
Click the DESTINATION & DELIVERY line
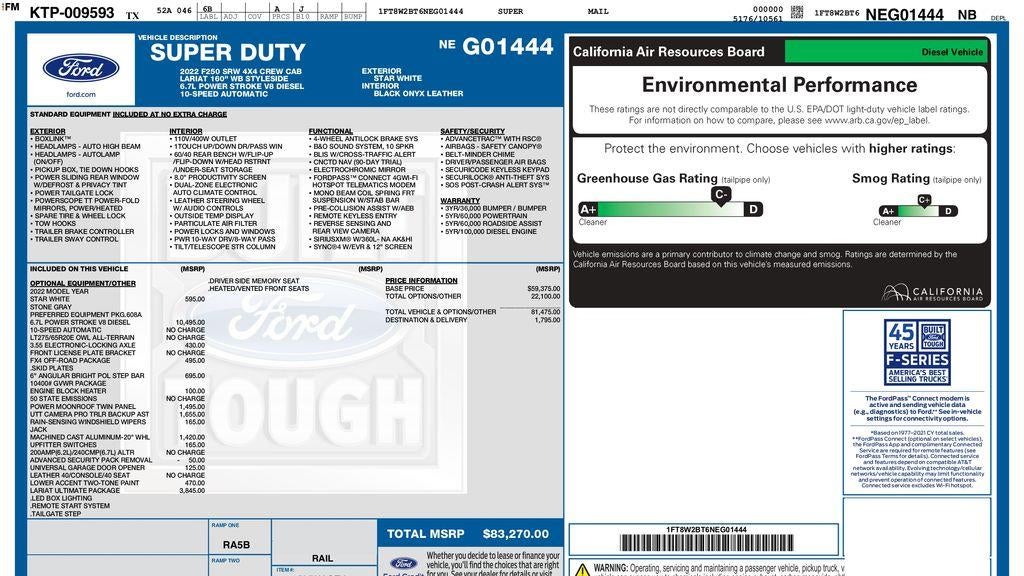(x=472, y=320)
